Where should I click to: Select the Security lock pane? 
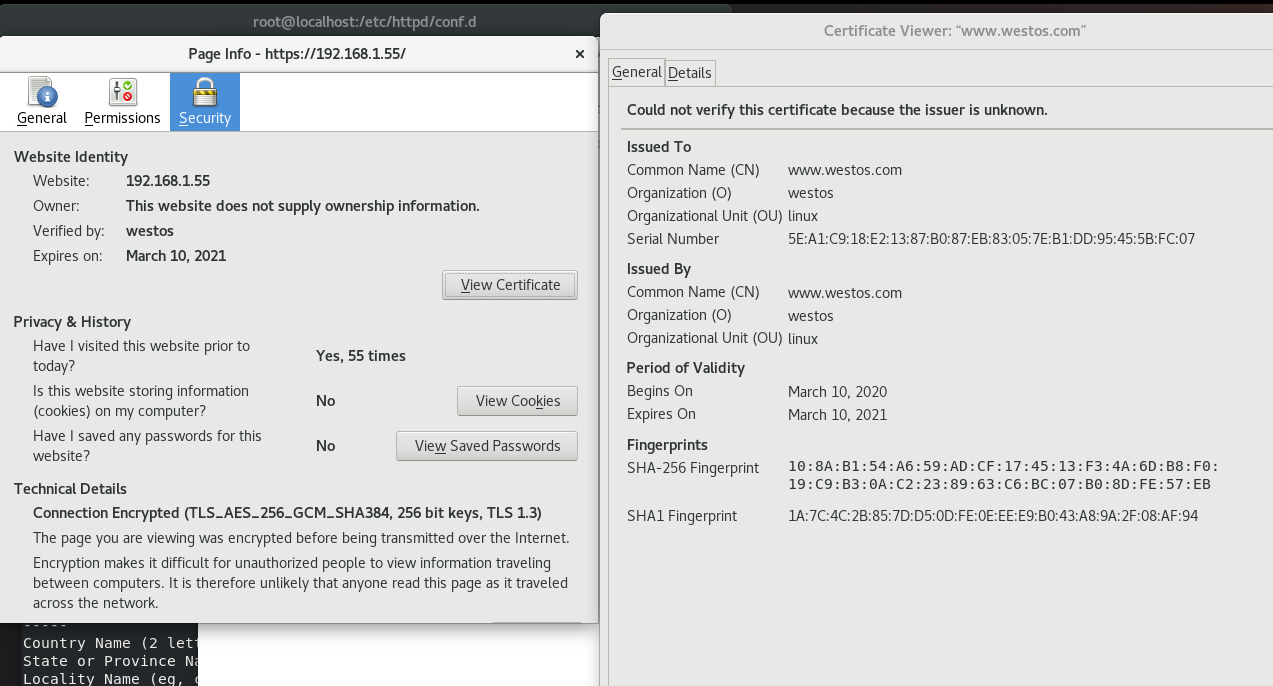[205, 102]
